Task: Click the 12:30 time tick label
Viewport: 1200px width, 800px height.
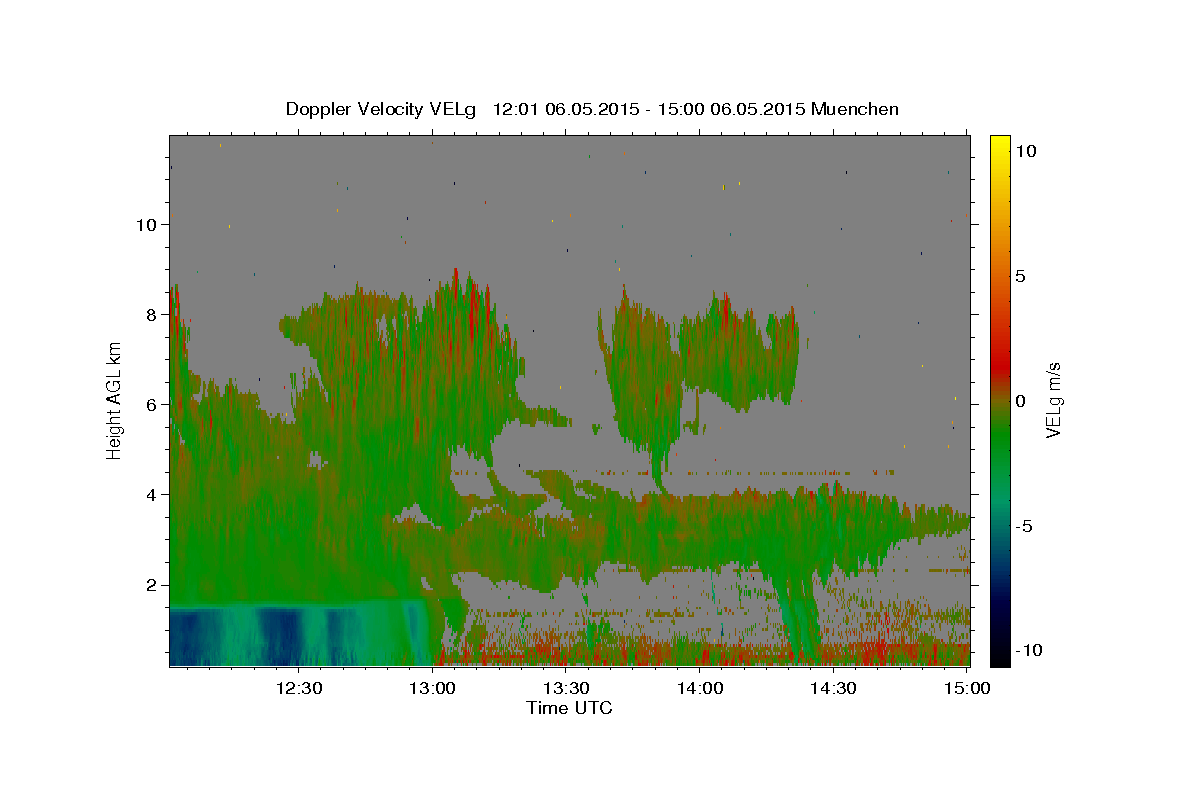Action: [x=299, y=688]
